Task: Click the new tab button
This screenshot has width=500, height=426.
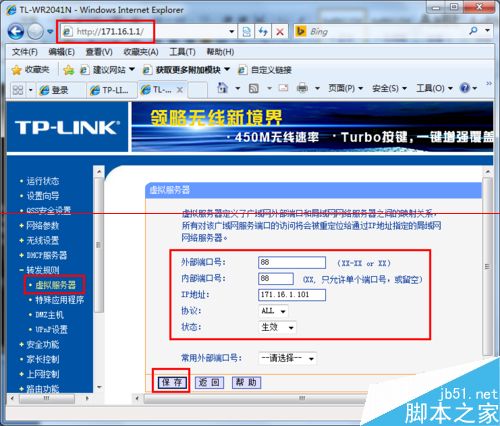Action: (x=197, y=90)
